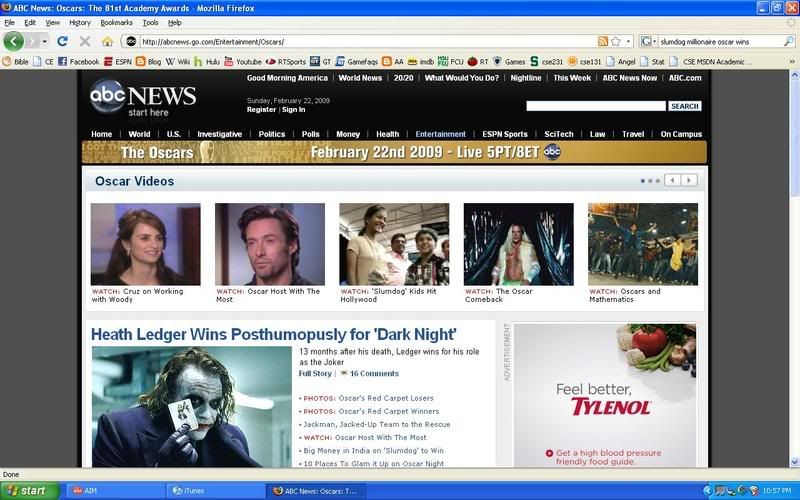
Task: Go back with the green Back arrow
Action: pos(14,41)
